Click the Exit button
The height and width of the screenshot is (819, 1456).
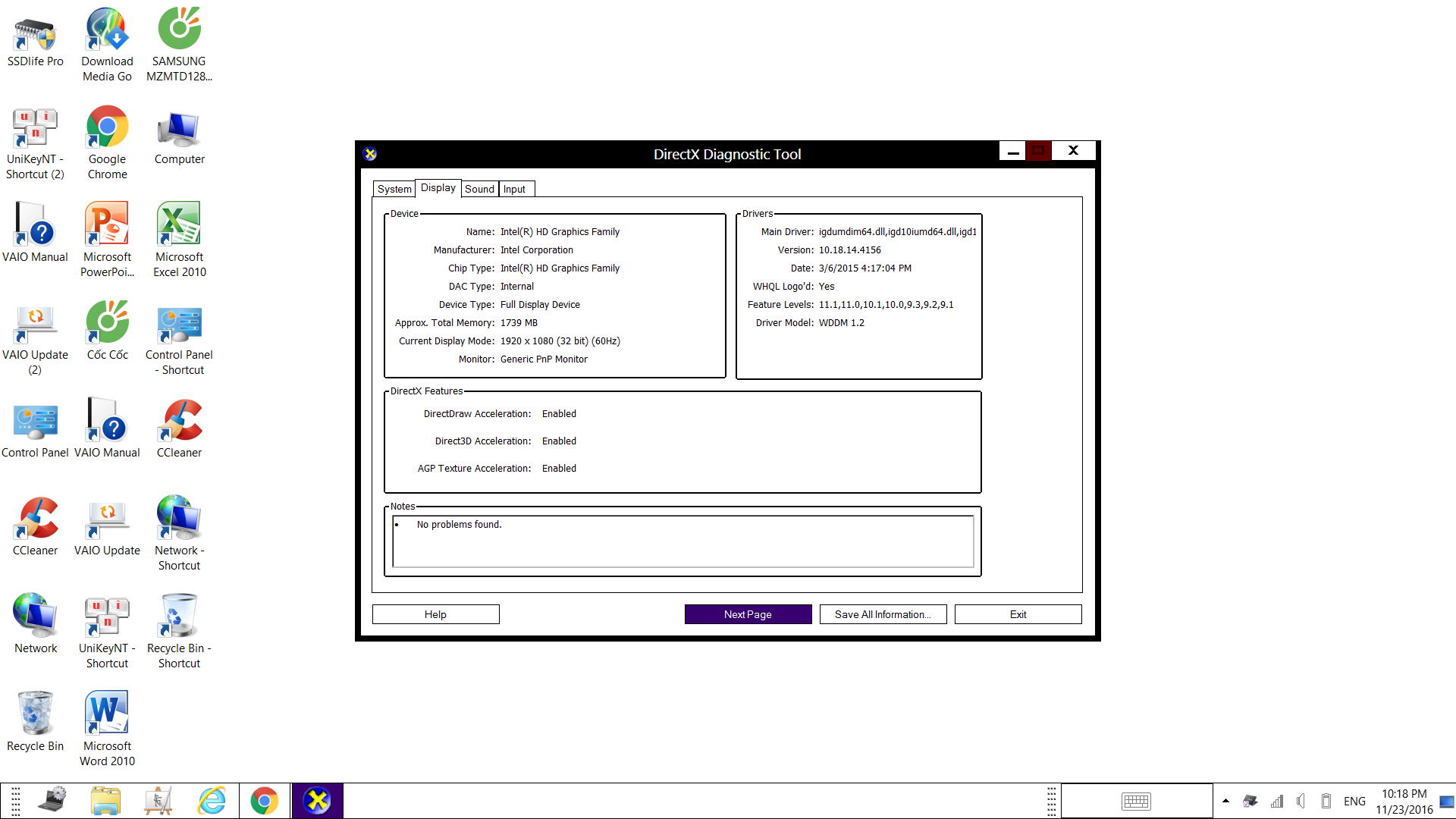point(1018,614)
